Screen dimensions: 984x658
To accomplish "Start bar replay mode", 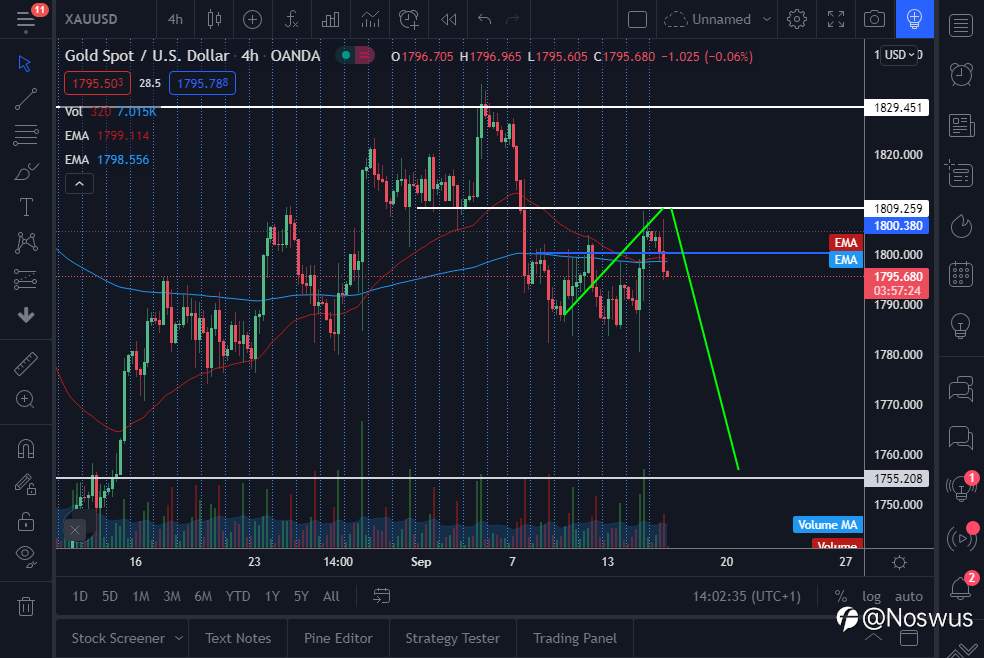I will [448, 19].
